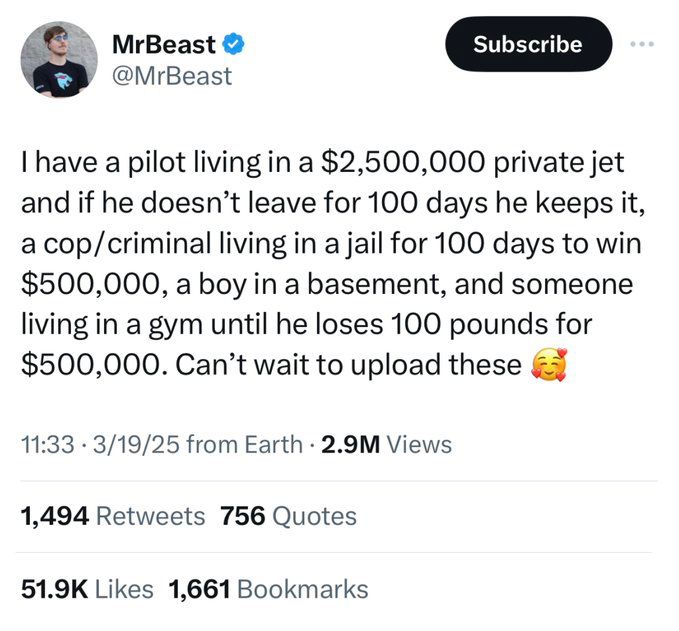Show the 51.9K Likes list

tap(87, 590)
